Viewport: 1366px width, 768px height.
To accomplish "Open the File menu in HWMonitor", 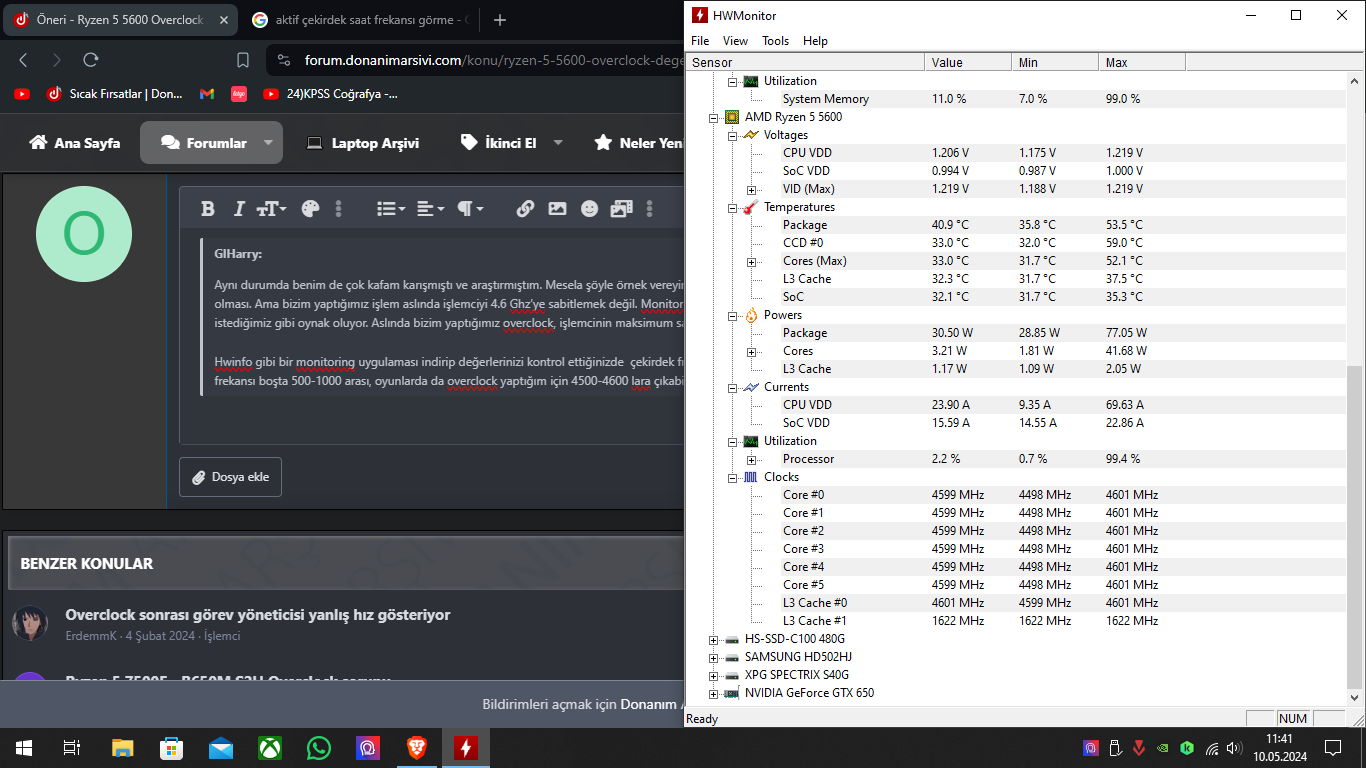I will (x=700, y=41).
